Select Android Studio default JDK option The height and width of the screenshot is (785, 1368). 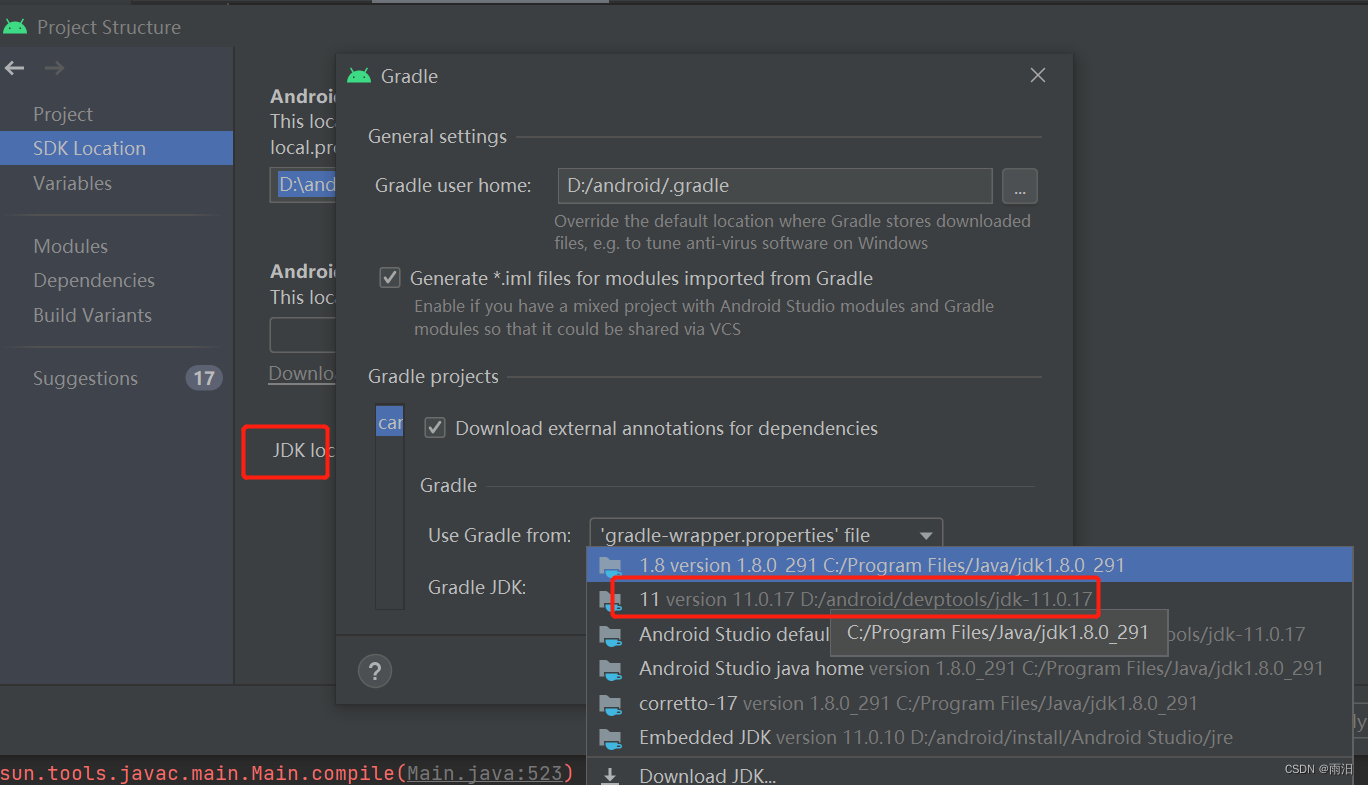pyautogui.click(x=969, y=635)
